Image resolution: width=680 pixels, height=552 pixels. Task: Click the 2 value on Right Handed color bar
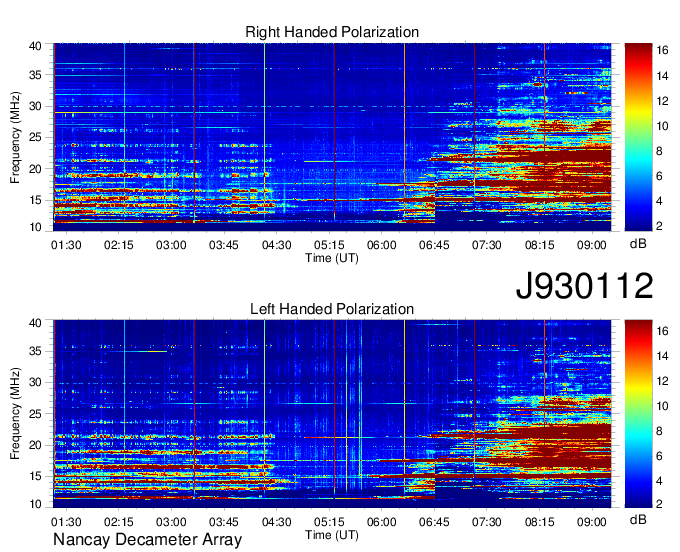660,226
